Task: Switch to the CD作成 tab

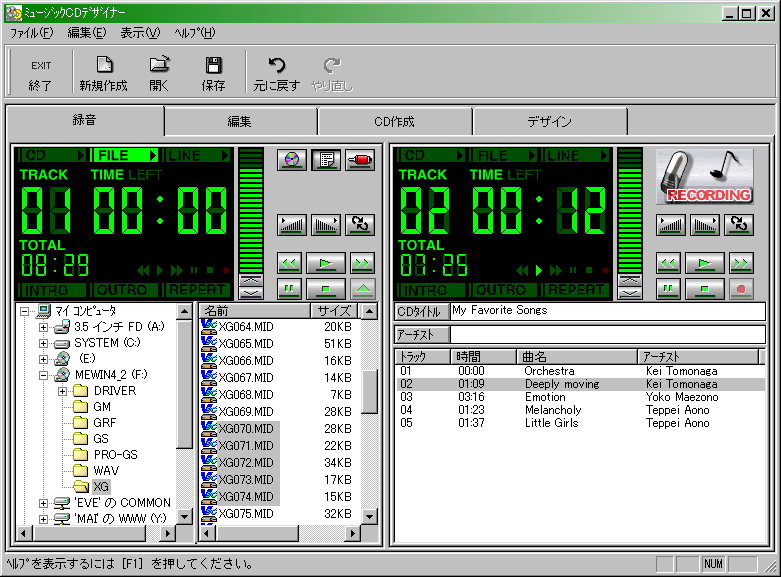Action: [x=394, y=122]
